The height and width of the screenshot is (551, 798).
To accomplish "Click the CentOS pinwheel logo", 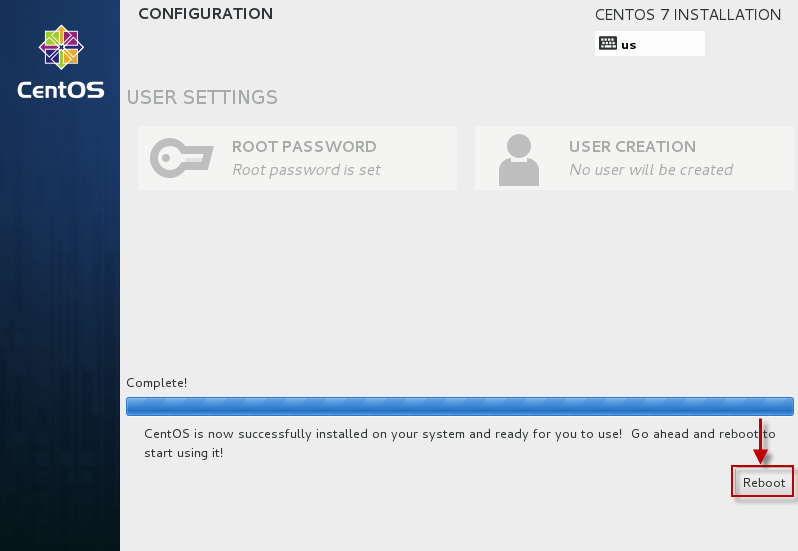I will [60, 49].
